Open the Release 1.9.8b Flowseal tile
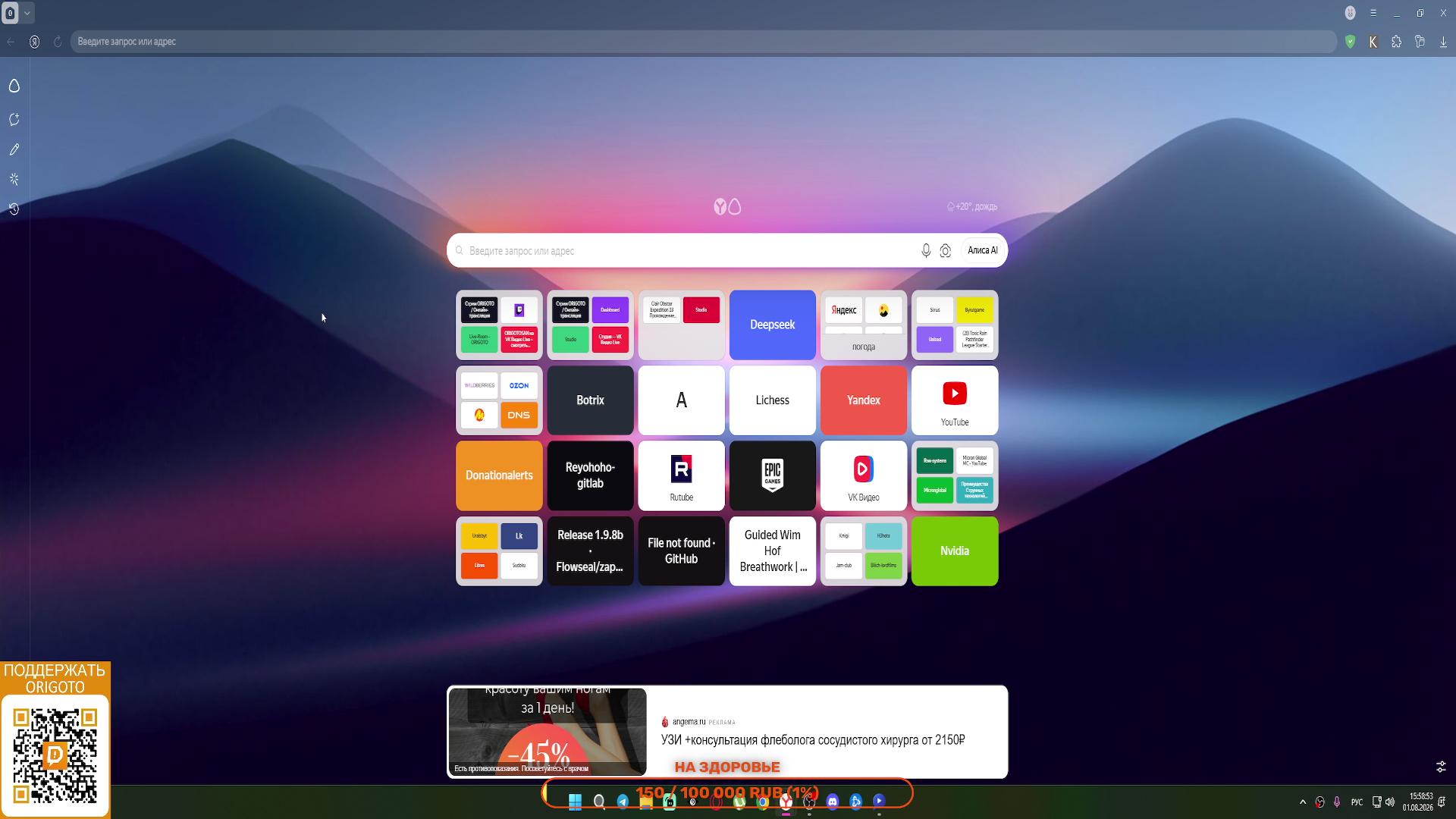 coord(591,551)
